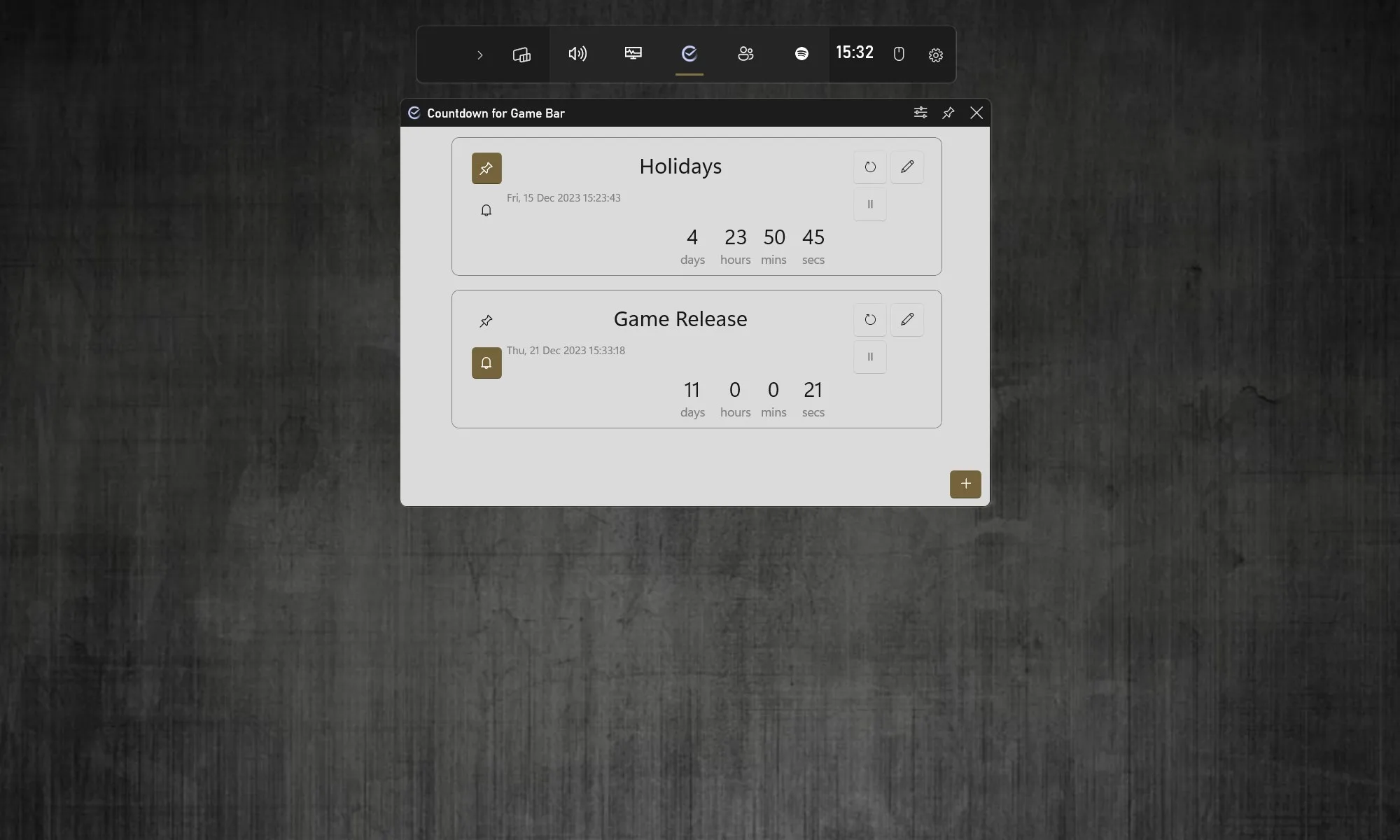Open the widget menu icon in Game Bar
Screen dimensions: 1400x840
pos(521,55)
